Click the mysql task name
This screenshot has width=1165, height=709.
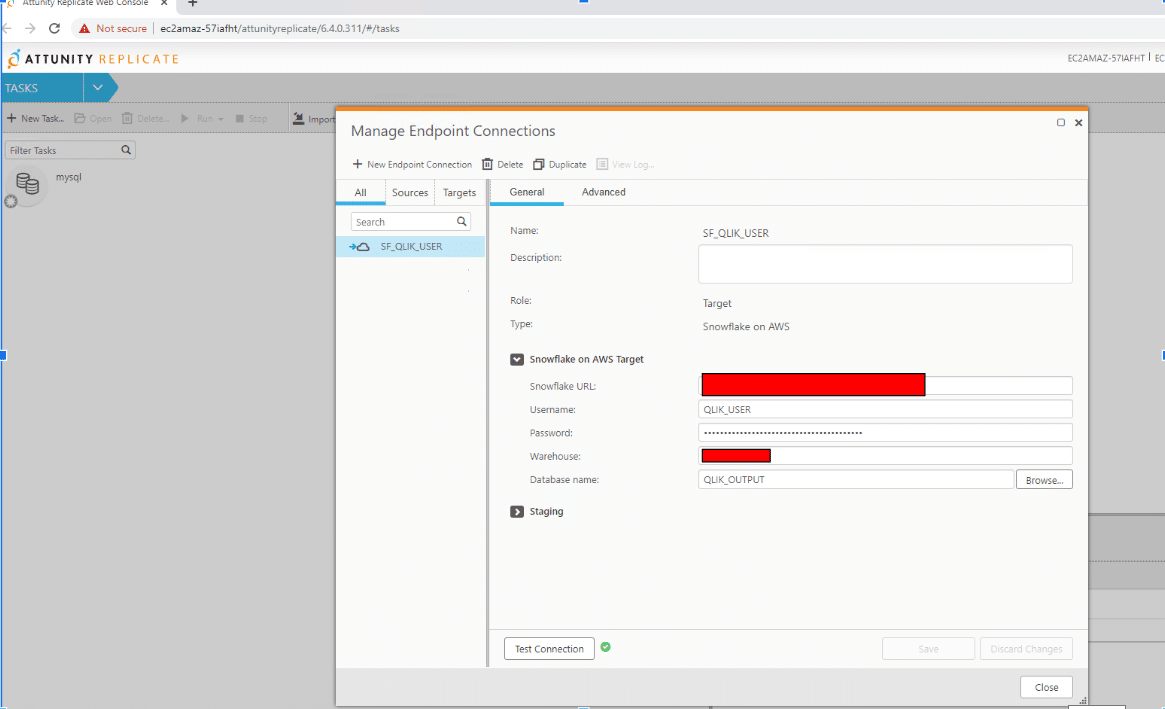pyautogui.click(x=68, y=177)
